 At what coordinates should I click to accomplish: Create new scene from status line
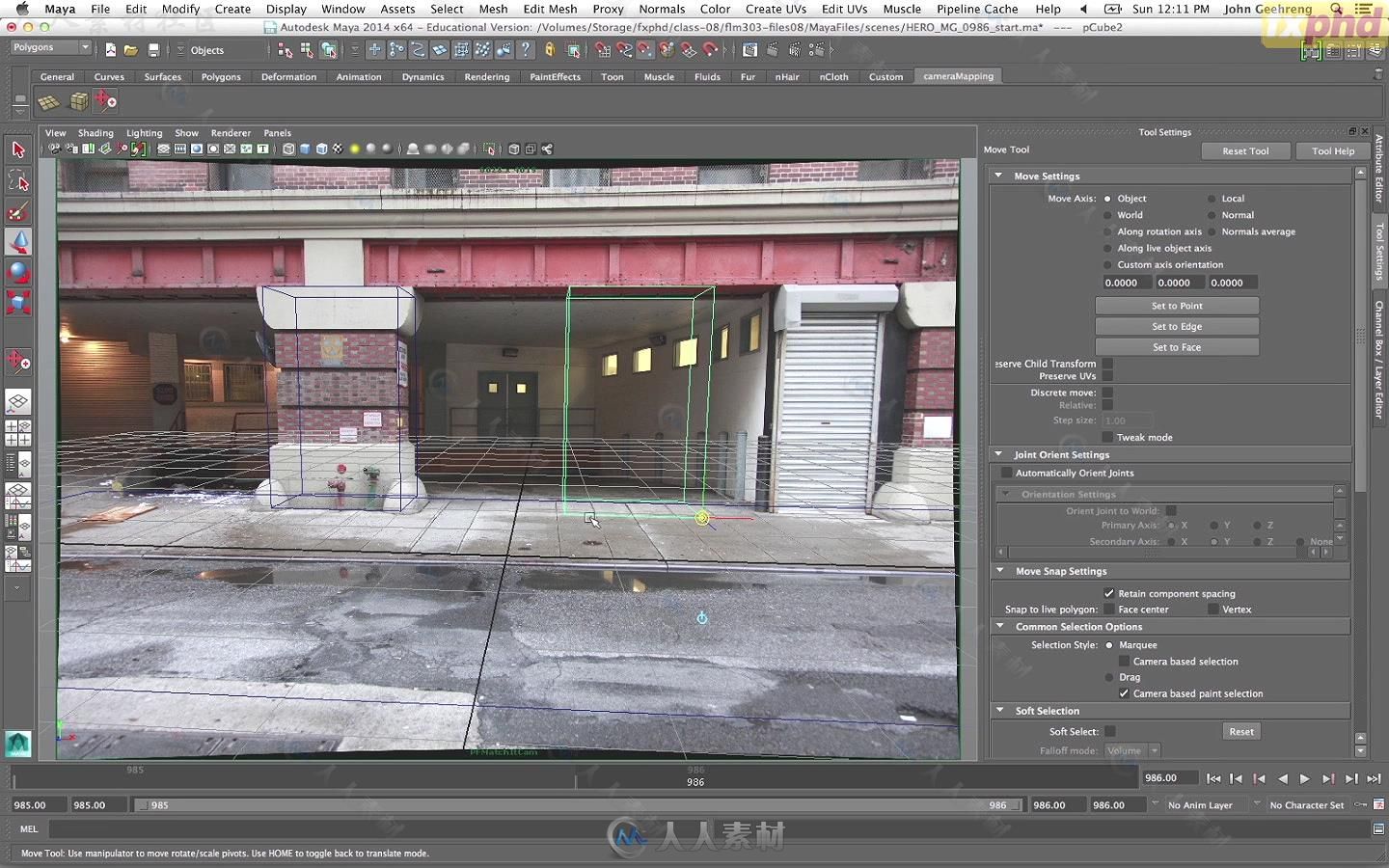[111, 50]
